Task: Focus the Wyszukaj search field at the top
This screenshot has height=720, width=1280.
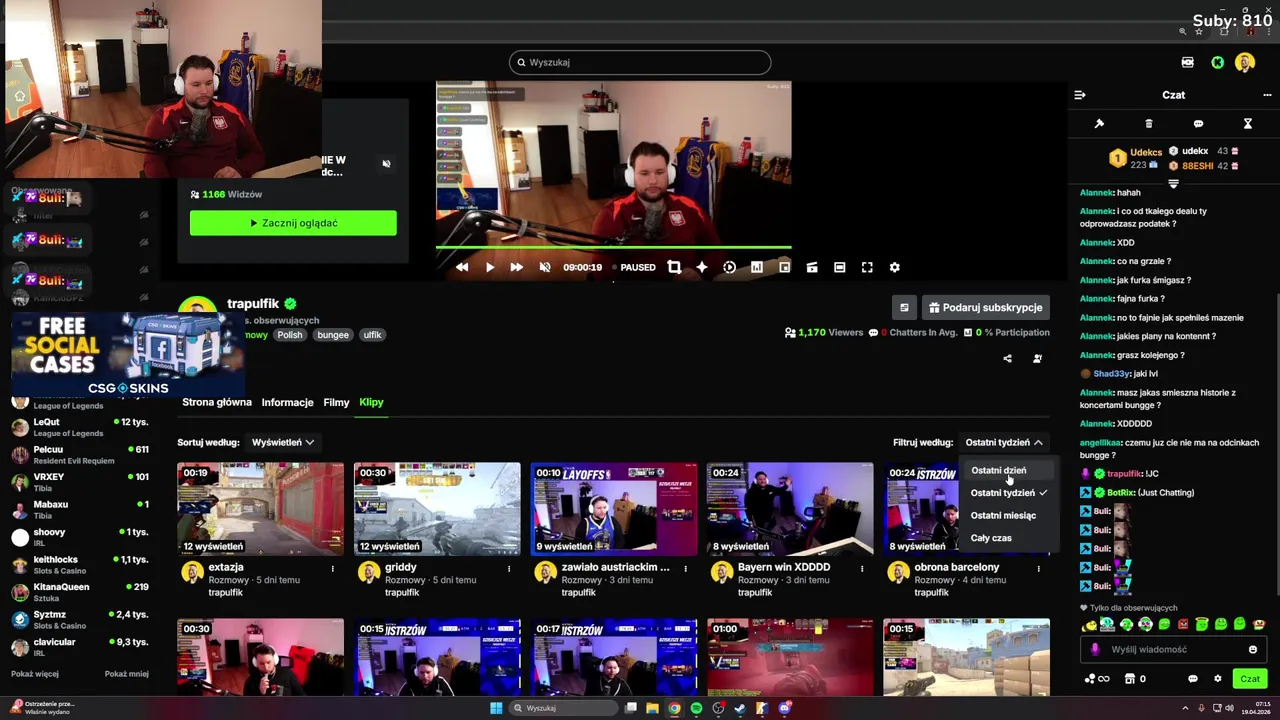Action: click(640, 62)
